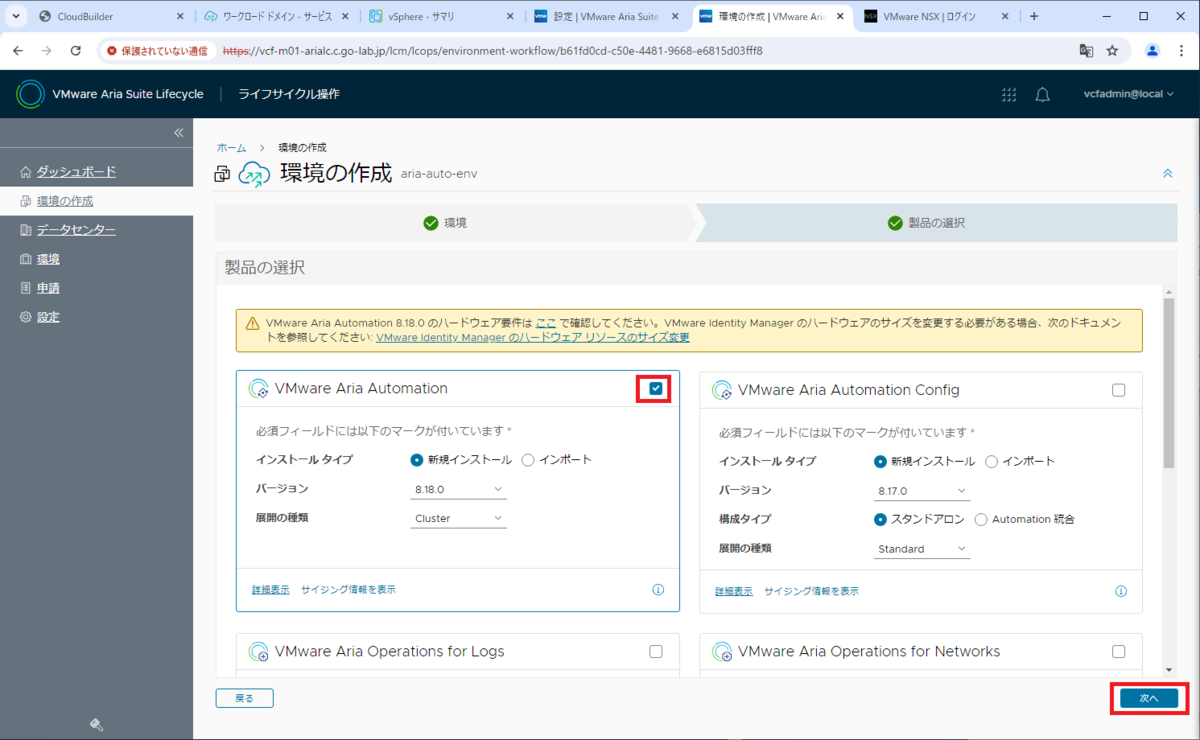Check the VMware Aria Operations for Logs checkbox
Viewport: 1200px width, 740px height.
(656, 651)
